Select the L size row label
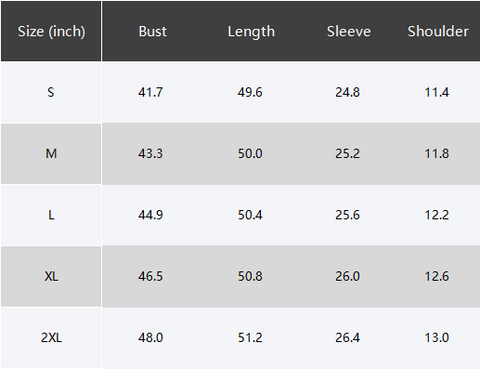This screenshot has height=369, width=480. click(51, 215)
